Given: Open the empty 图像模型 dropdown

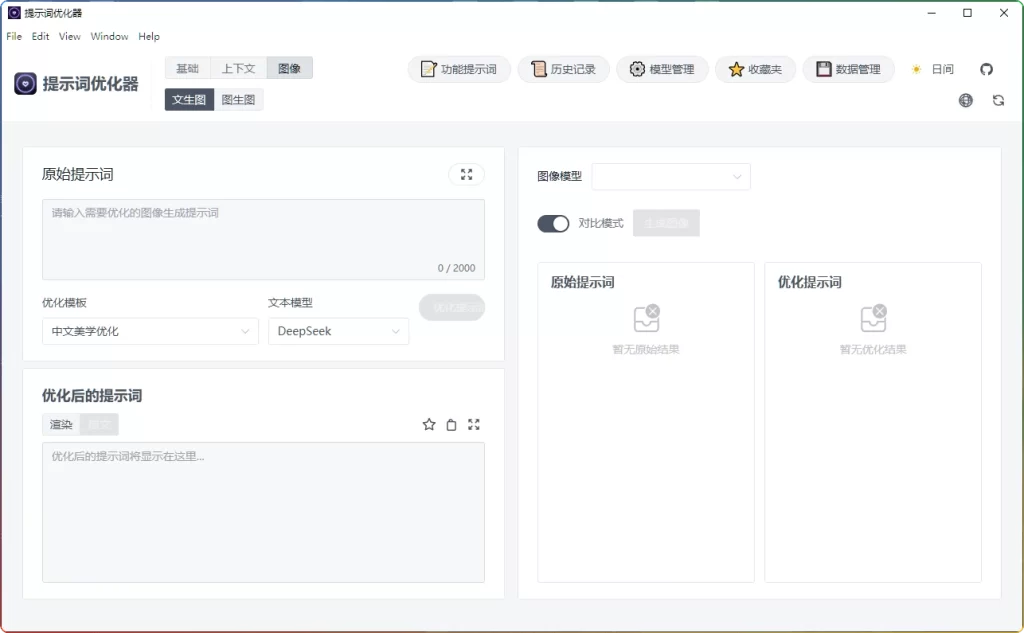Looking at the screenshot, I should [x=670, y=176].
